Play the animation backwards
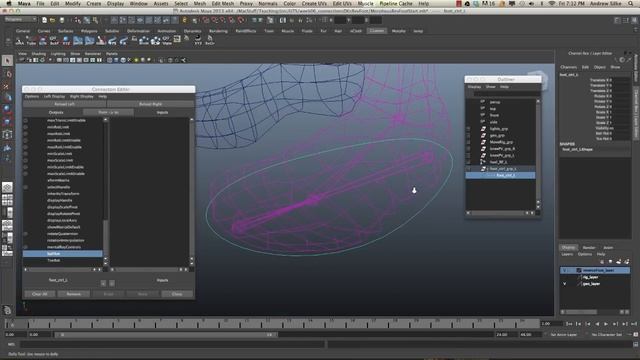This screenshot has width=640, height=360. click(x=597, y=324)
